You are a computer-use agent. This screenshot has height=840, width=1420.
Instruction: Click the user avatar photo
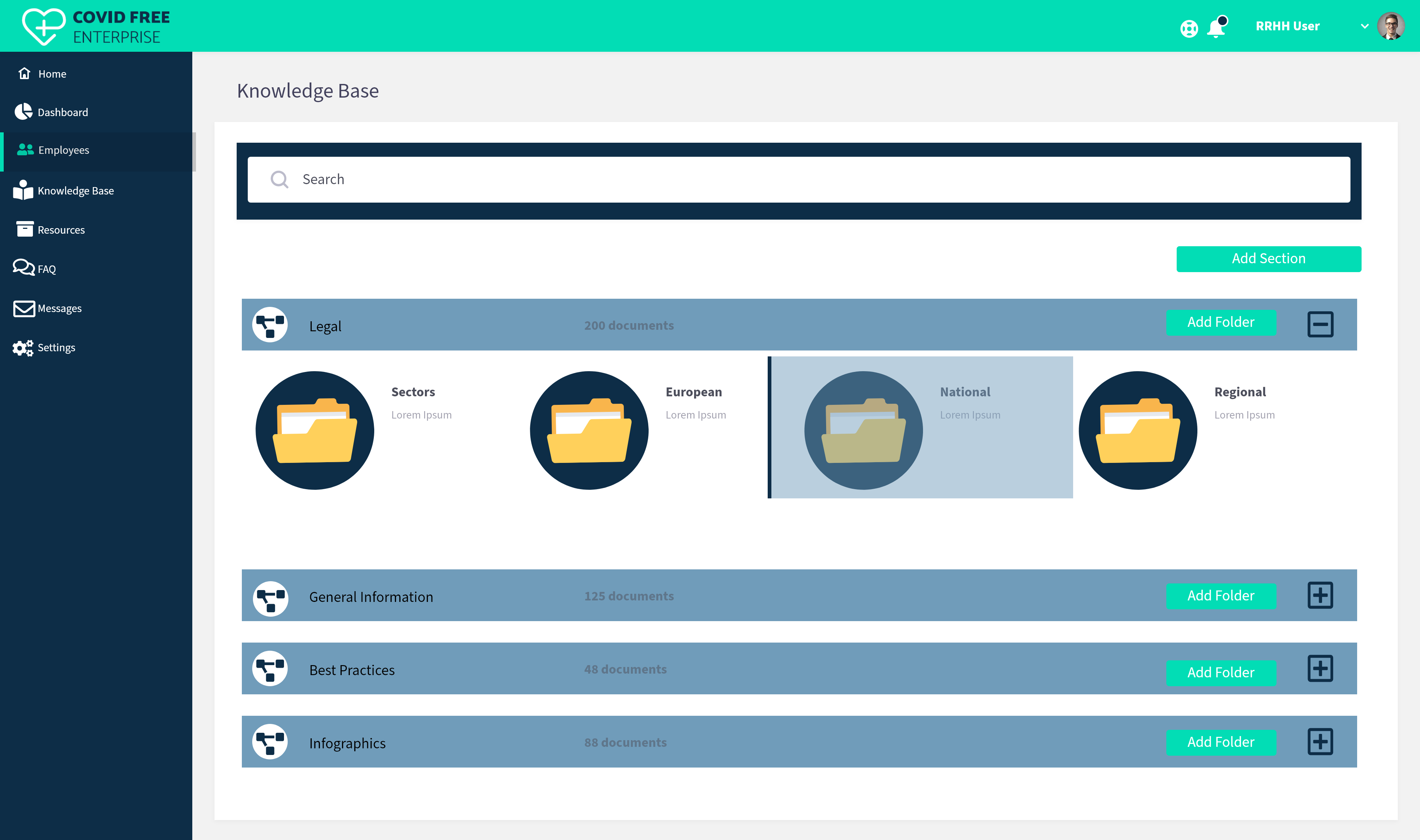pos(1390,26)
